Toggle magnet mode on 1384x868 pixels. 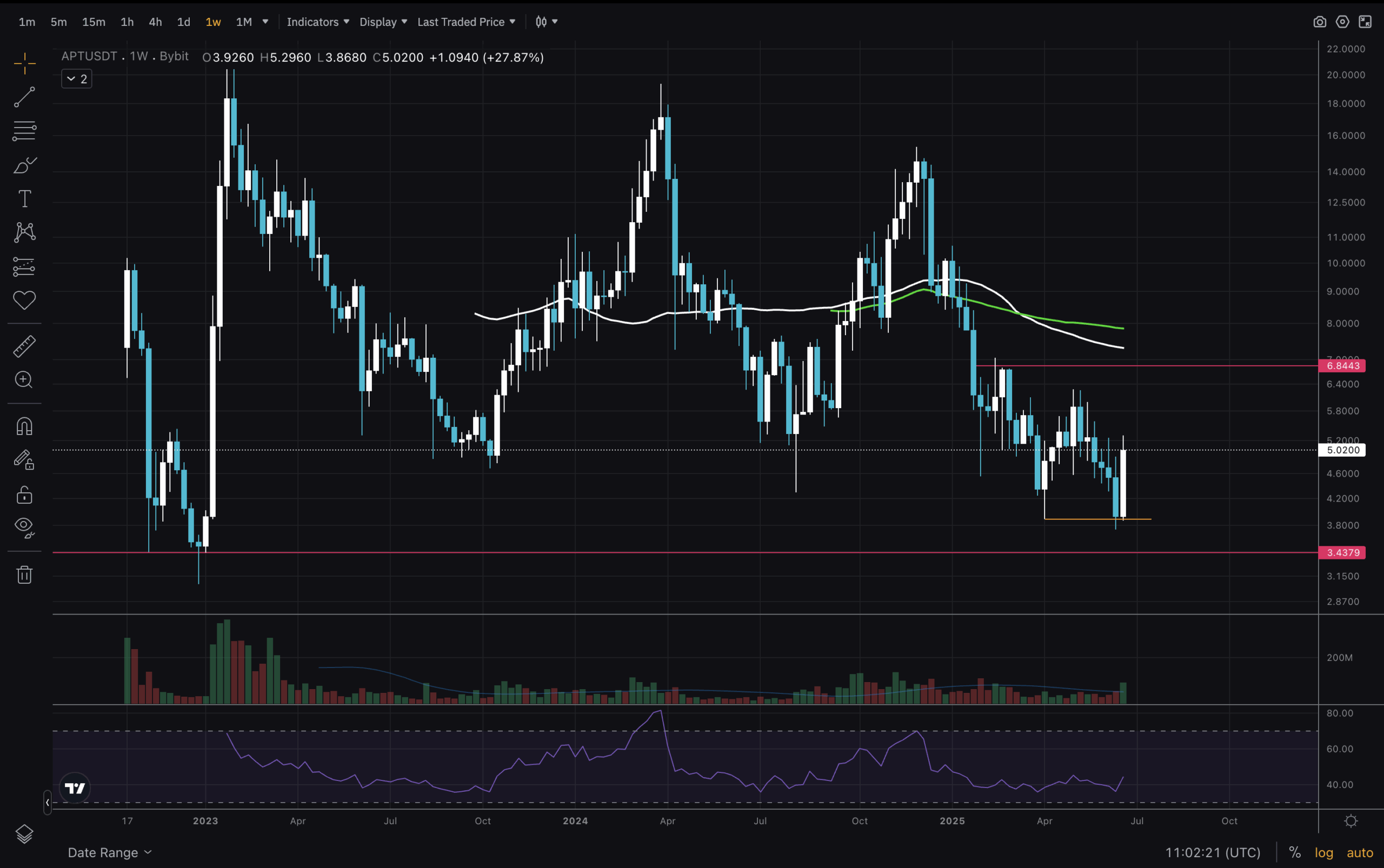pos(24,426)
